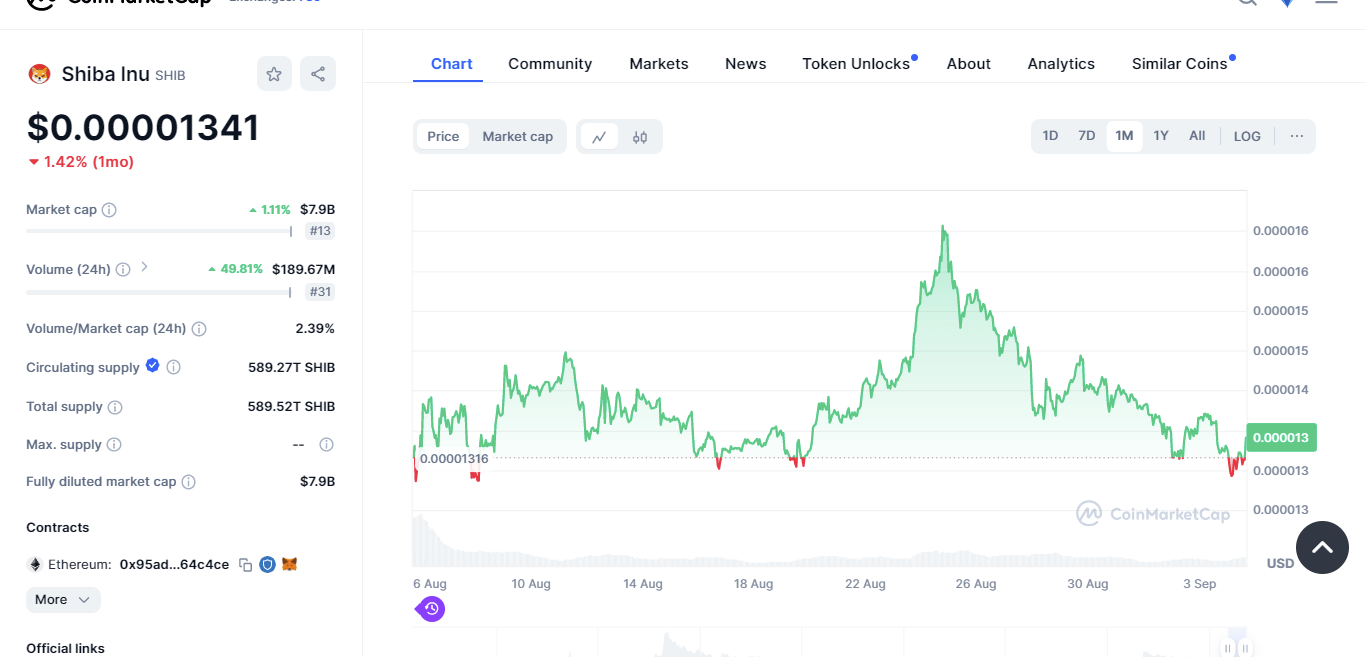This screenshot has height=657, width=1366.
Task: Show Volume (24h) info icon
Action: (x=123, y=270)
